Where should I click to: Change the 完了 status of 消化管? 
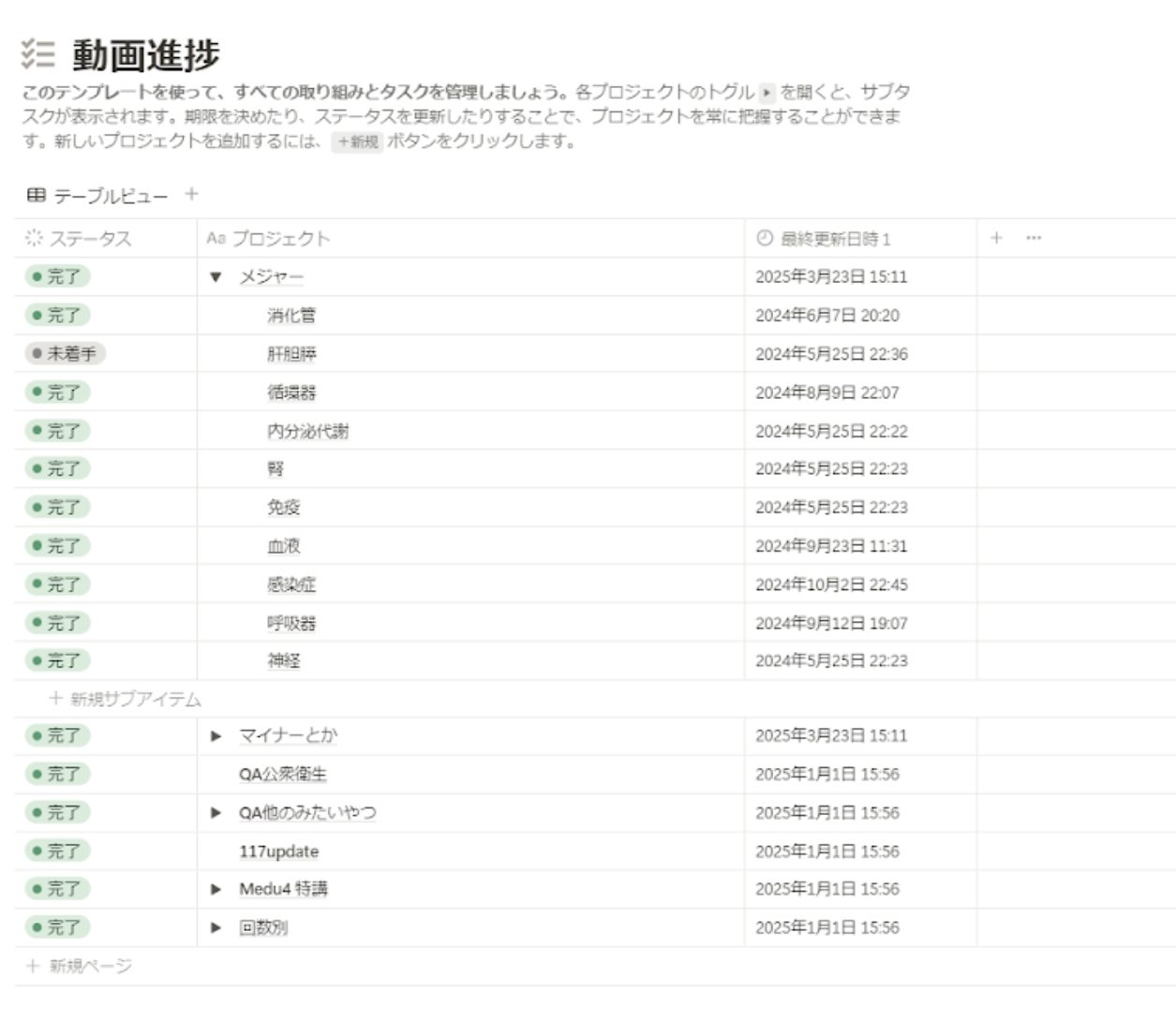pos(57,315)
